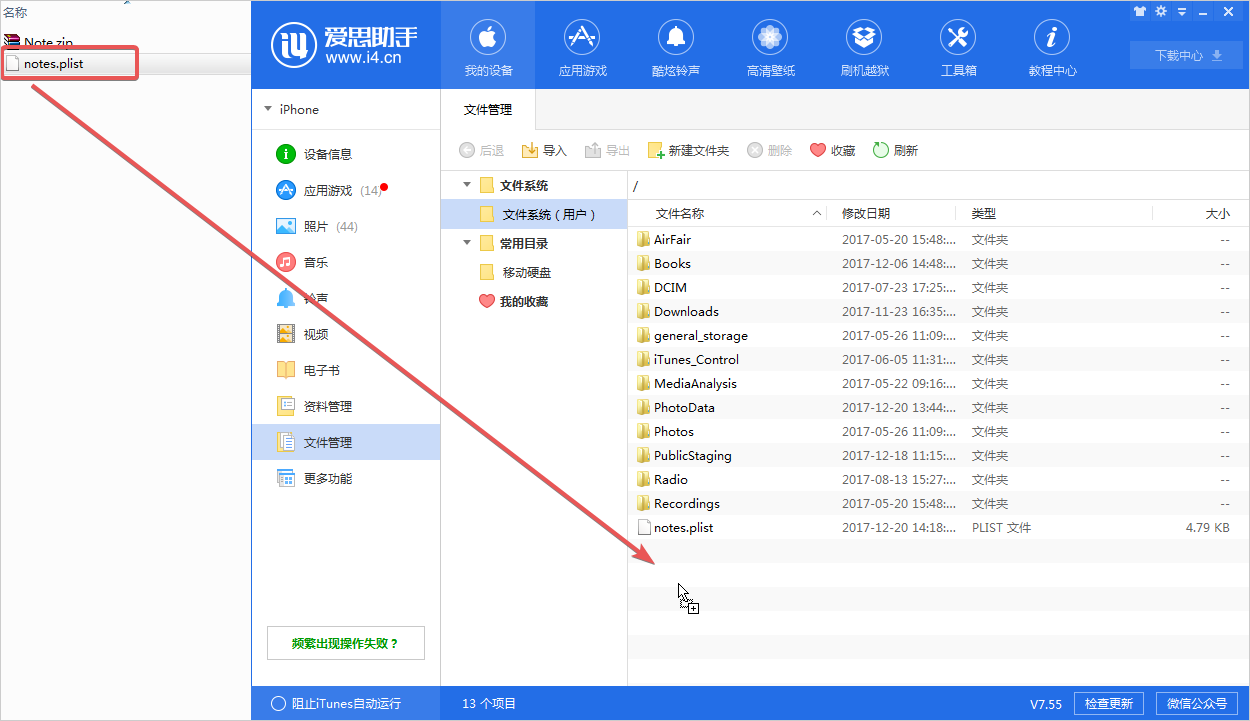This screenshot has height=721, width=1250.
Task: Click the 检查更新 update button
Action: [x=1109, y=703]
